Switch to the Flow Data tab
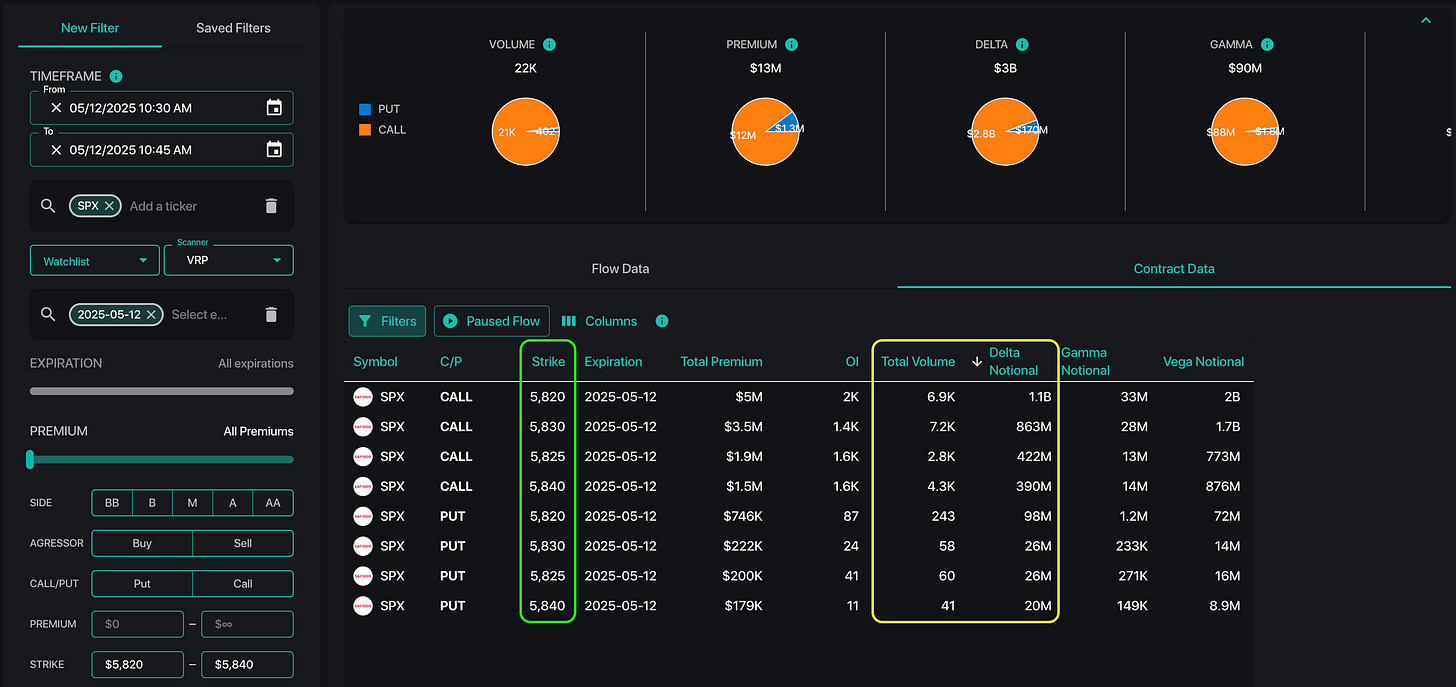 [620, 268]
